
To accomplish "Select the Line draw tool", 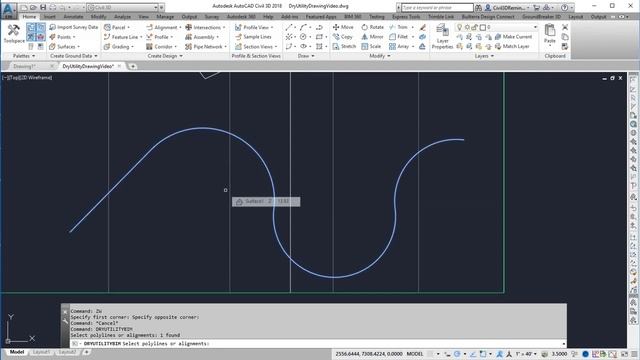I will [289, 27].
